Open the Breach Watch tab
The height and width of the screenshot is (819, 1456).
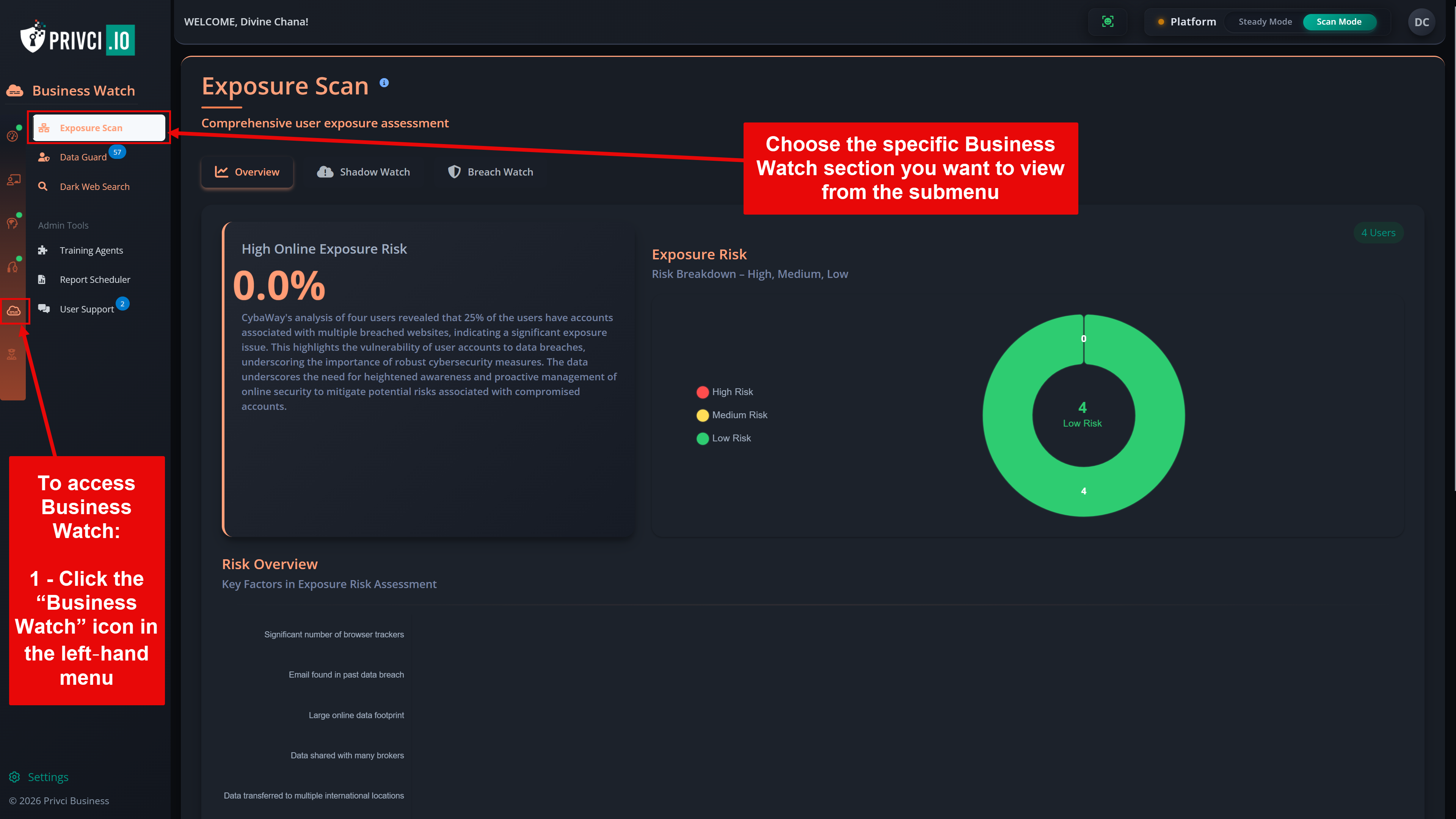490,172
